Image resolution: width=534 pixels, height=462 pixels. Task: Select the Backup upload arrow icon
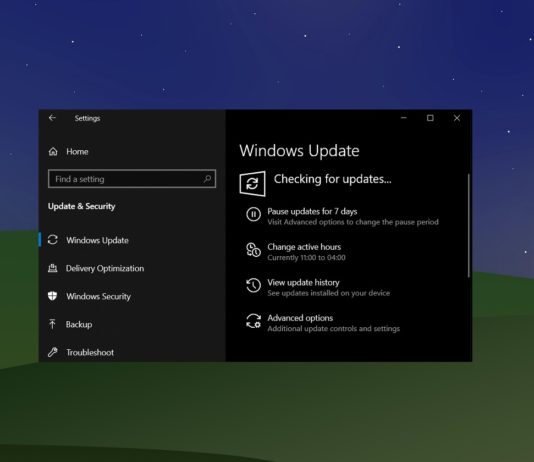[52, 324]
